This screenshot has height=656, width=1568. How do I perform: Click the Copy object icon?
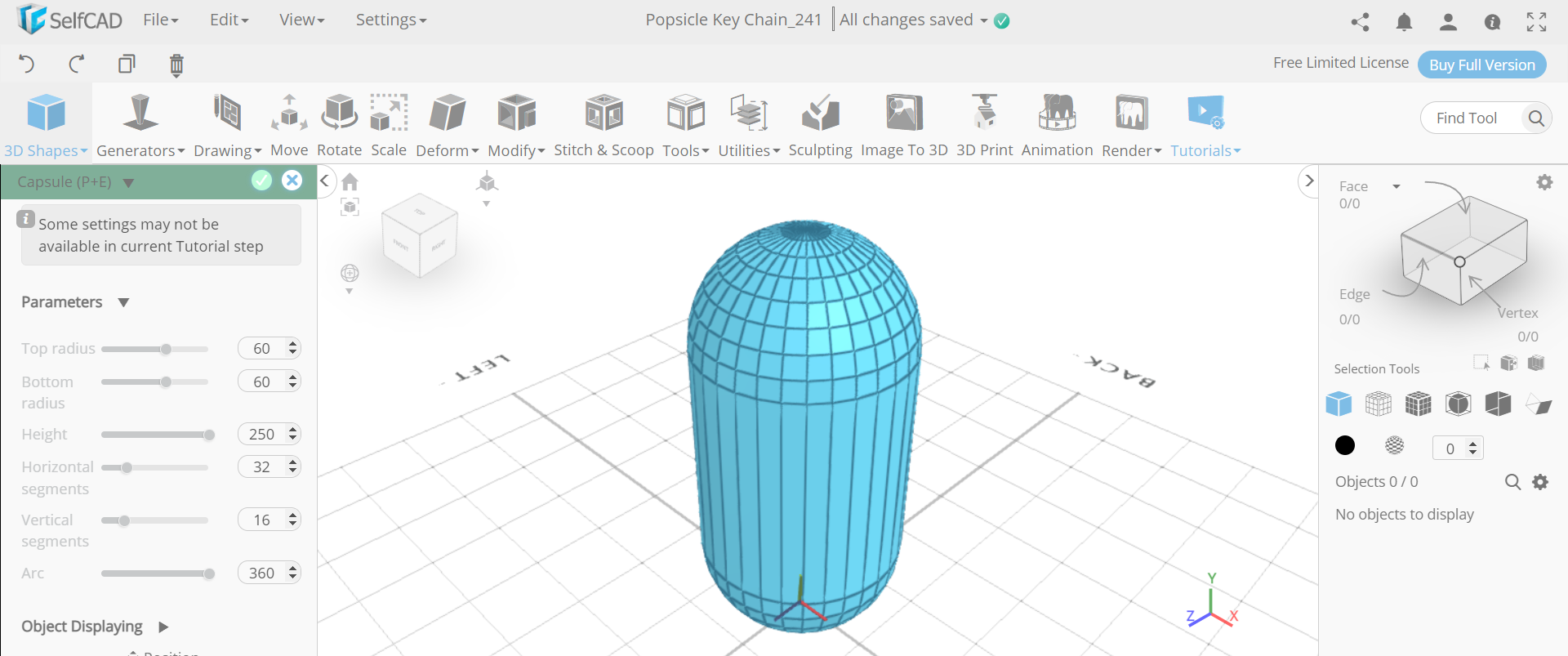(127, 64)
